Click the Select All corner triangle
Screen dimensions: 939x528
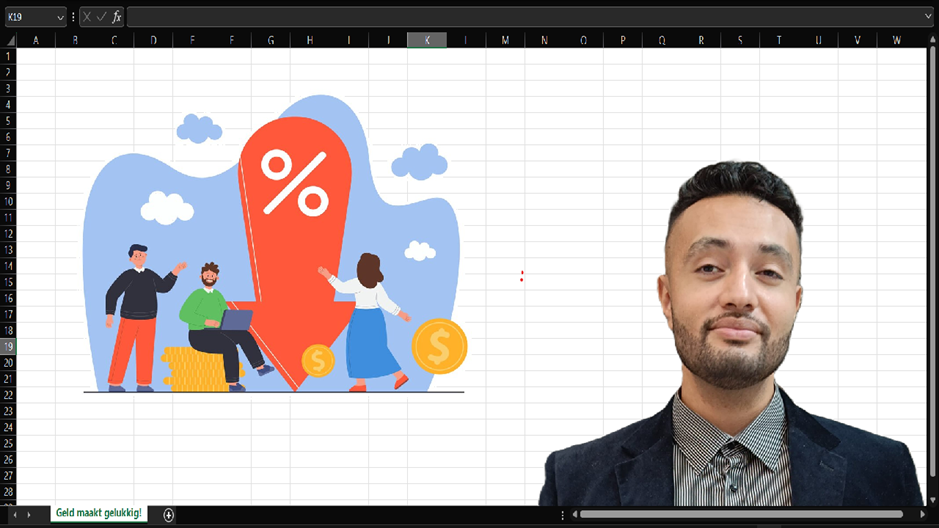9,40
